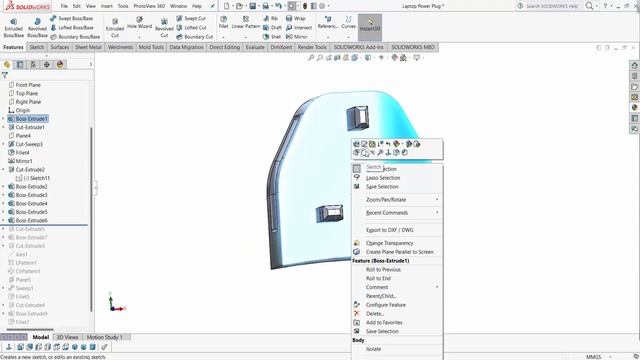Open PropertyManager tab icon
Image resolution: width=640 pixels, height=360 pixels.
click(x=20, y=64)
